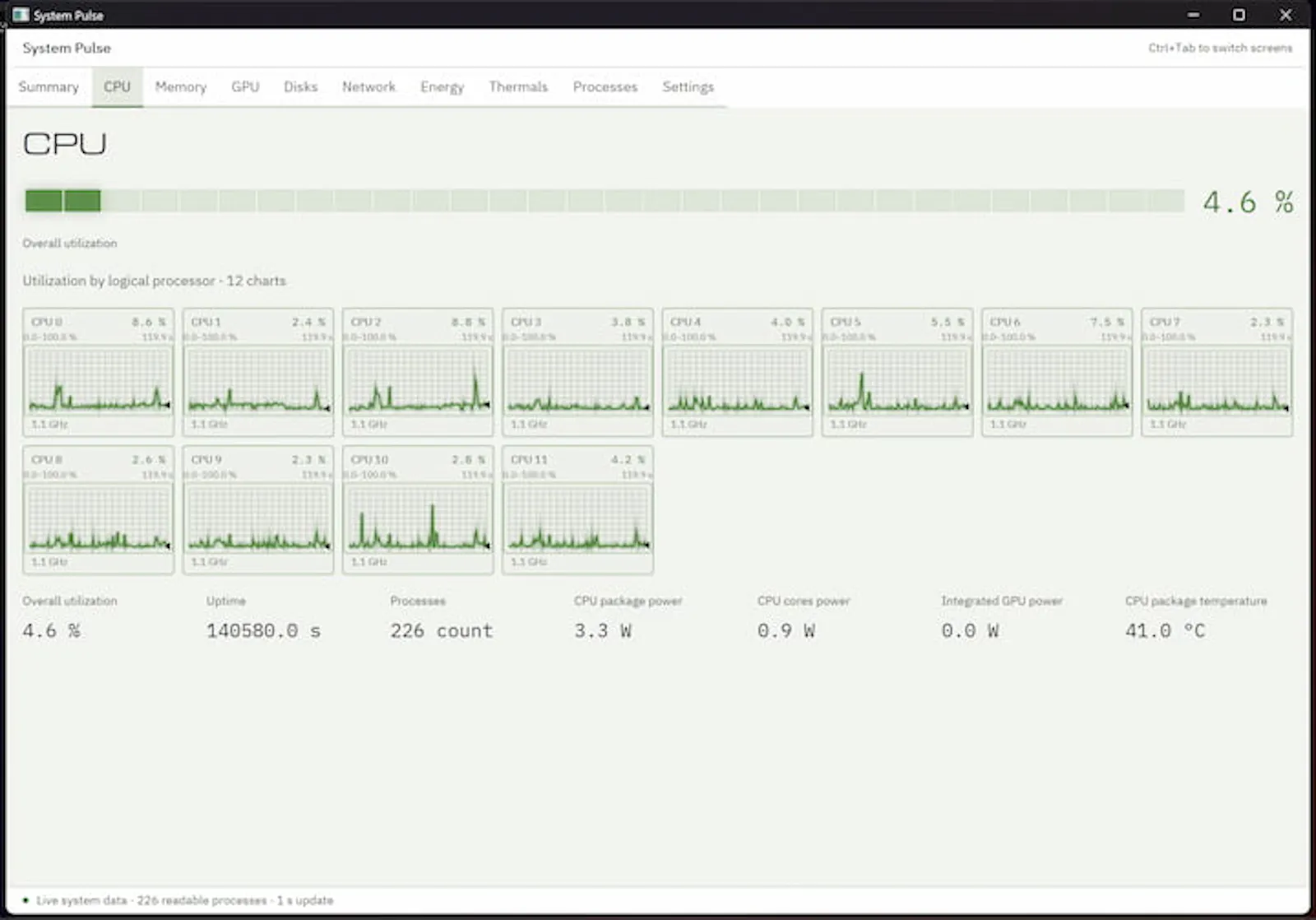Open the Settings tab
Viewport: 1316px width, 920px height.
[x=688, y=86]
